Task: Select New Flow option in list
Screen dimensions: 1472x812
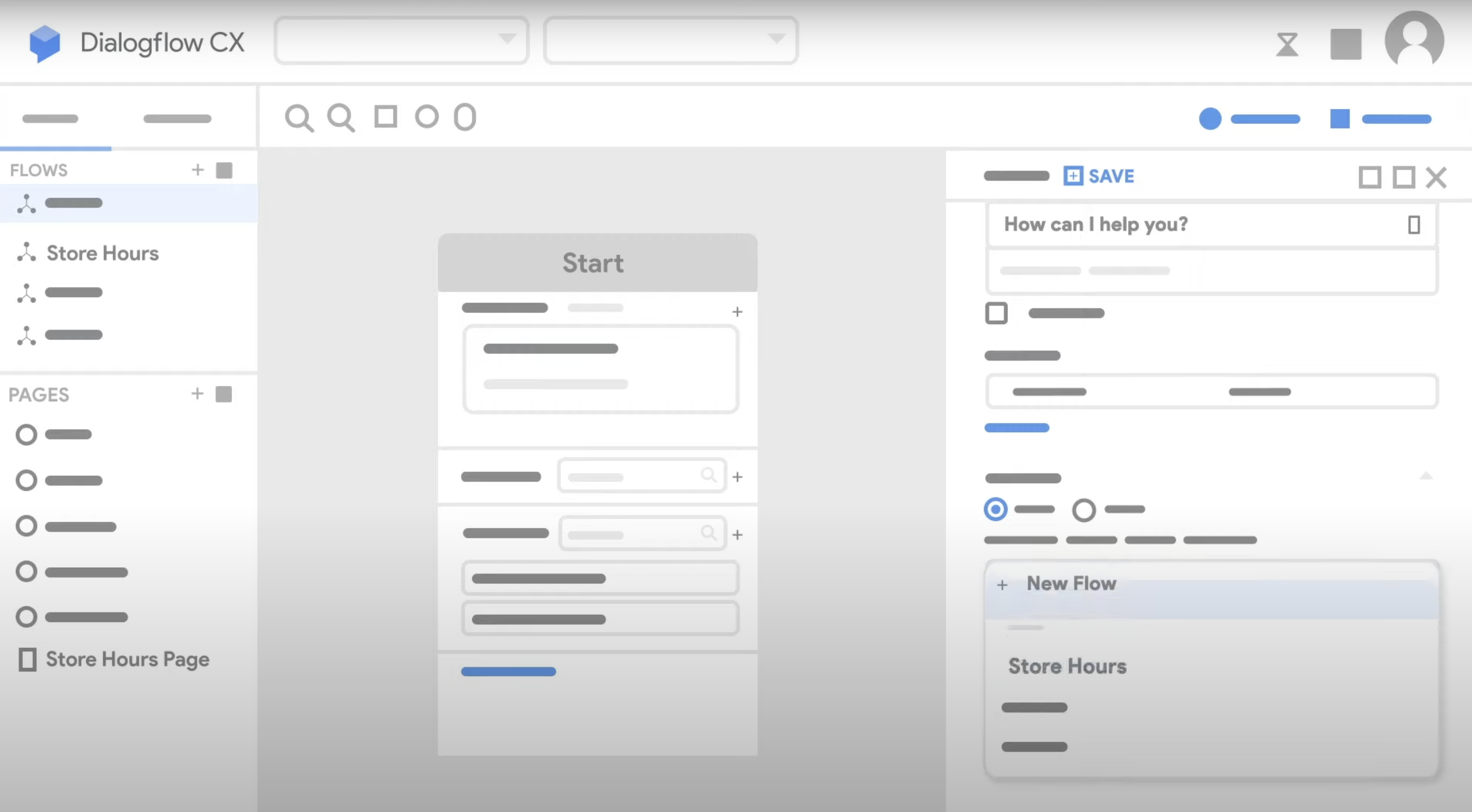Action: pos(1071,583)
